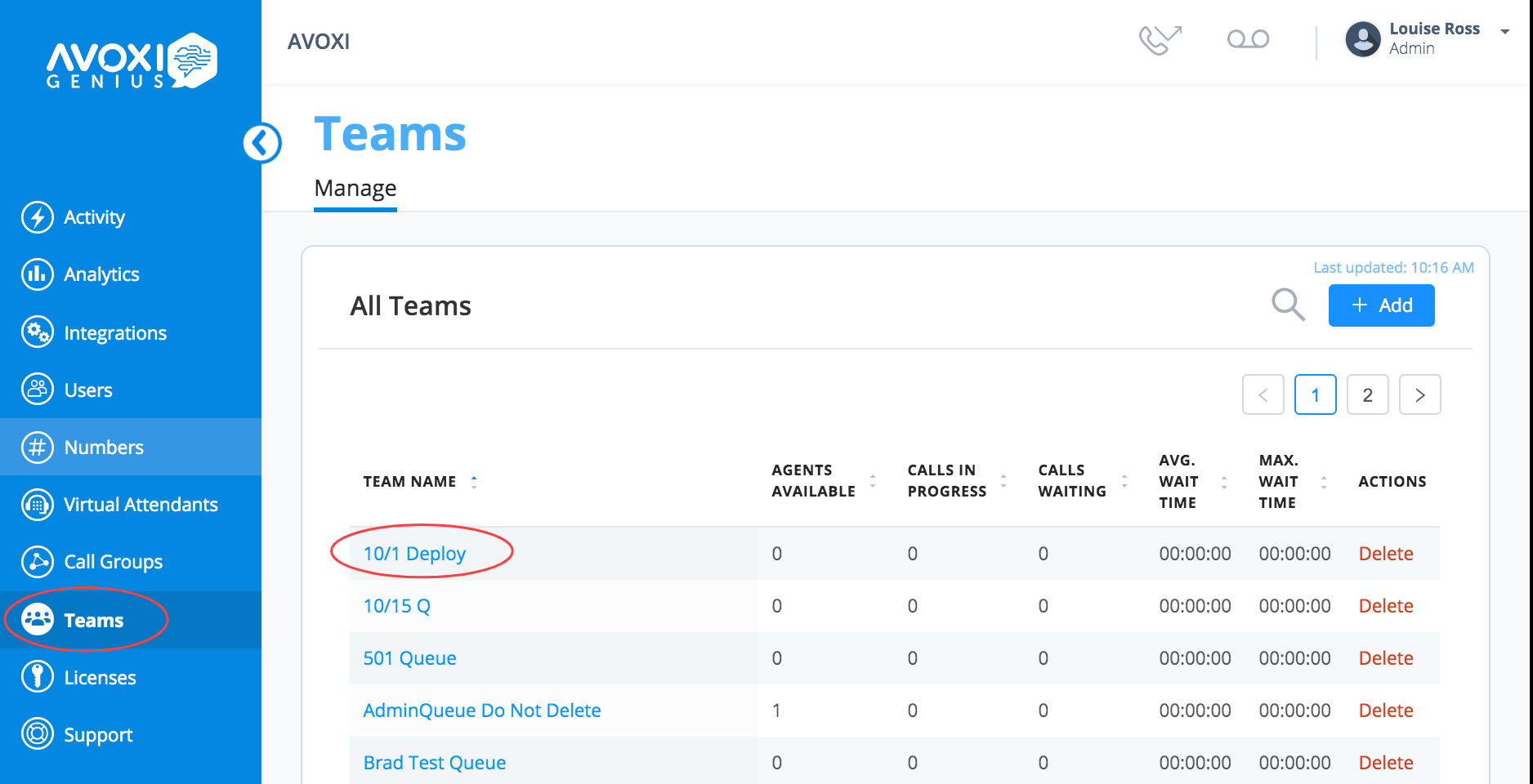This screenshot has height=784, width=1533.
Task: Open the Activity section icon
Action: pos(38,217)
